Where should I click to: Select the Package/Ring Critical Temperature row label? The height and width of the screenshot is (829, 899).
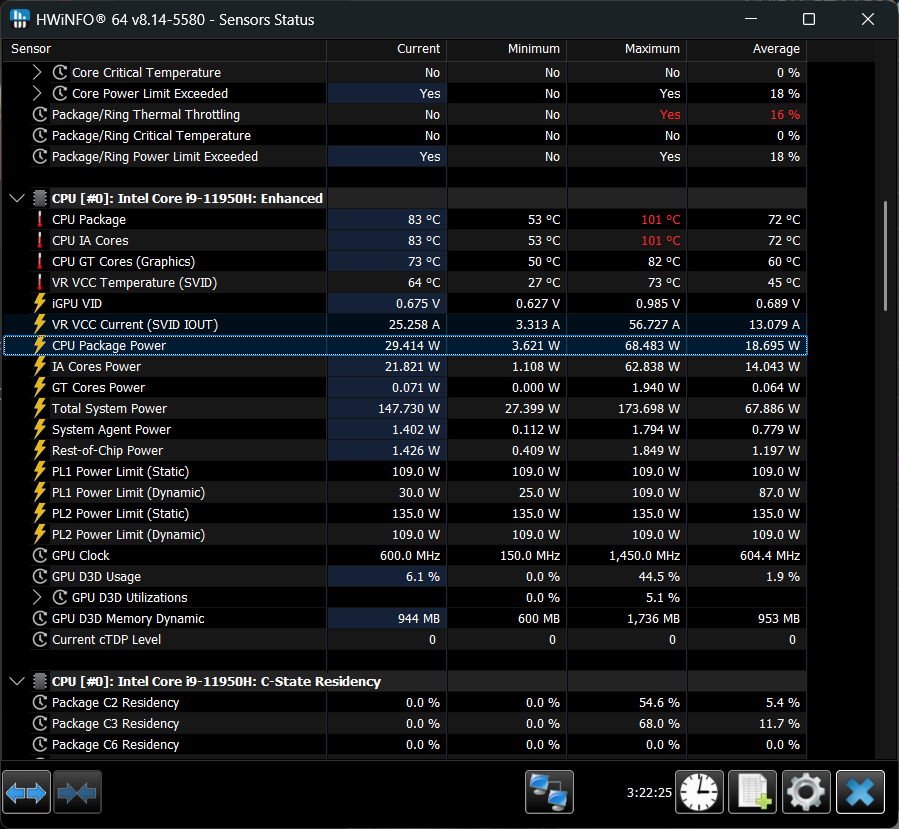(151, 136)
